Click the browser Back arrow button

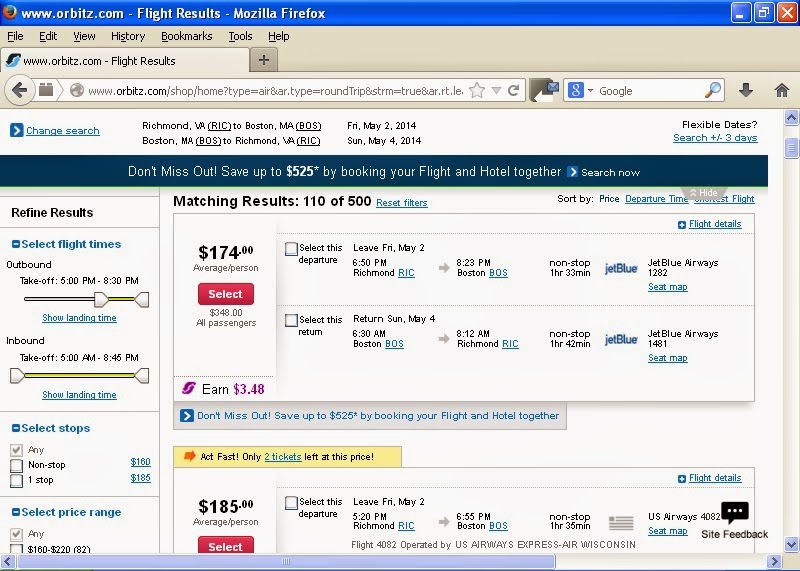click(19, 91)
